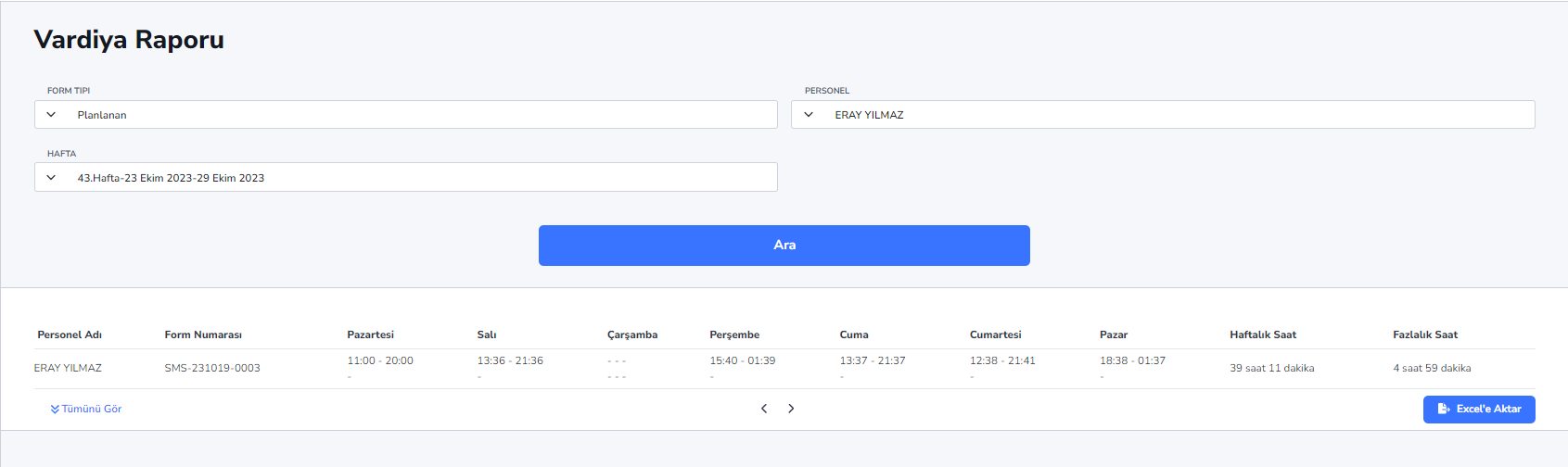Click the 43.Hafta week field
Image resolution: width=1568 pixels, height=467 pixels.
tap(406, 178)
